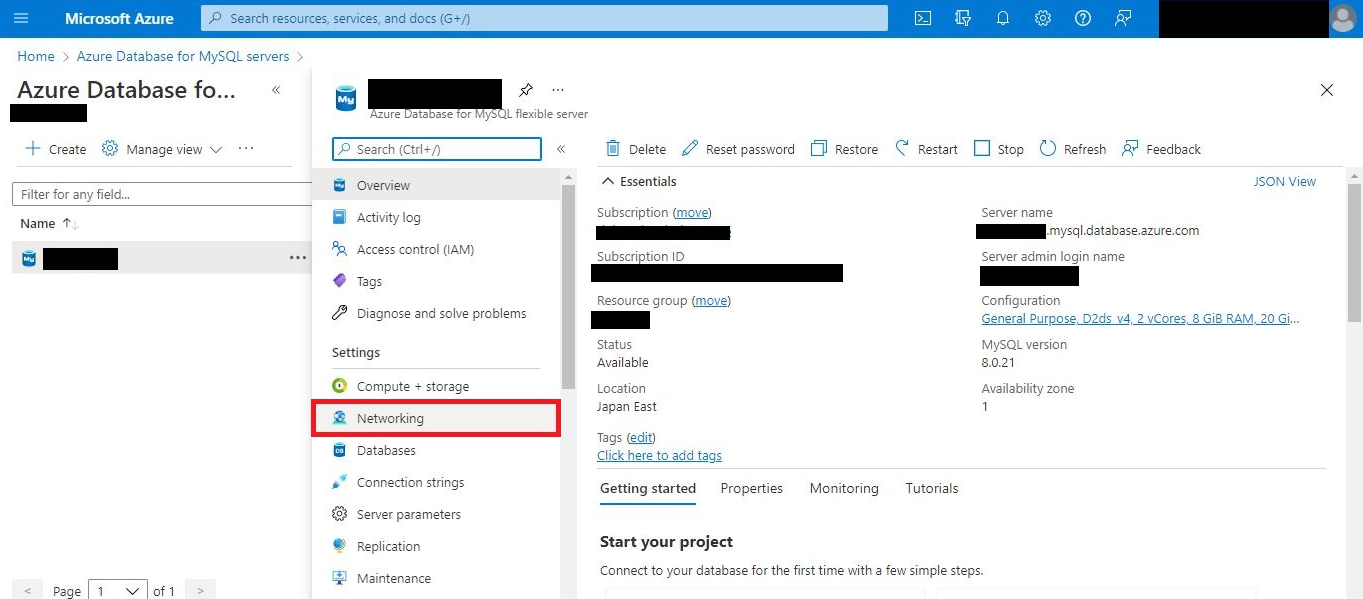Open Directories and subscriptions filter icon
Viewport: 1363px width, 599px height.
click(963, 18)
